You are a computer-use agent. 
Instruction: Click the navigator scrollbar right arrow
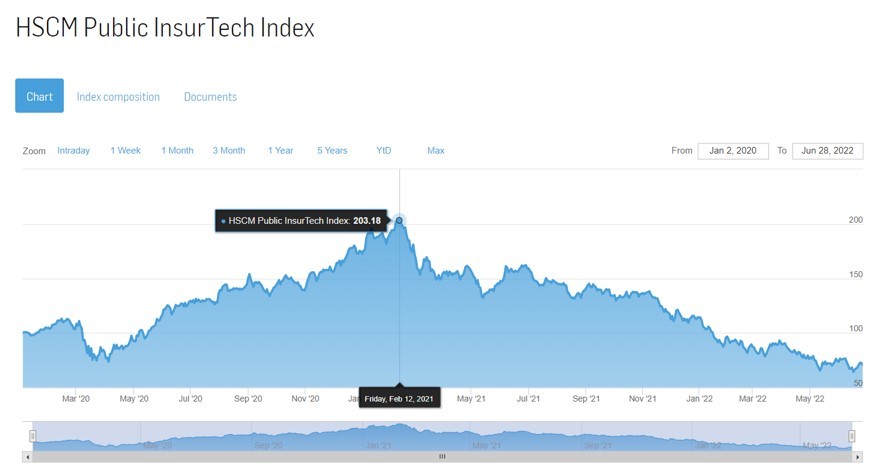tap(857, 457)
